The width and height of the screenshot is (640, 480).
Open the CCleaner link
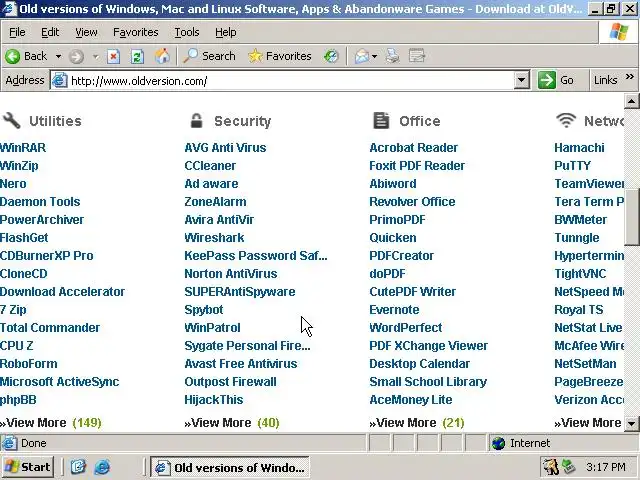tap(210, 165)
